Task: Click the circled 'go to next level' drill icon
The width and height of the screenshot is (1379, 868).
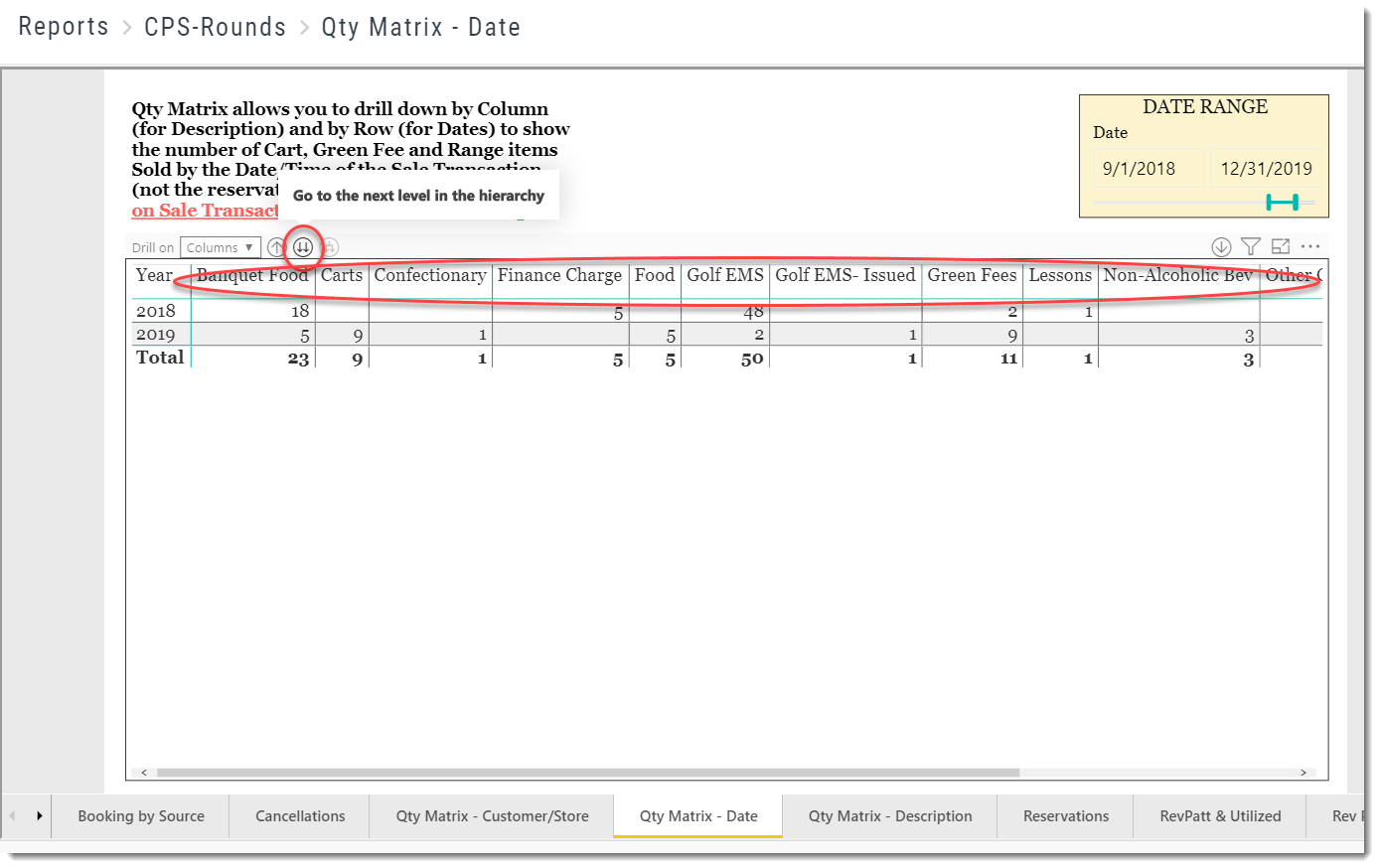Action: [302, 247]
